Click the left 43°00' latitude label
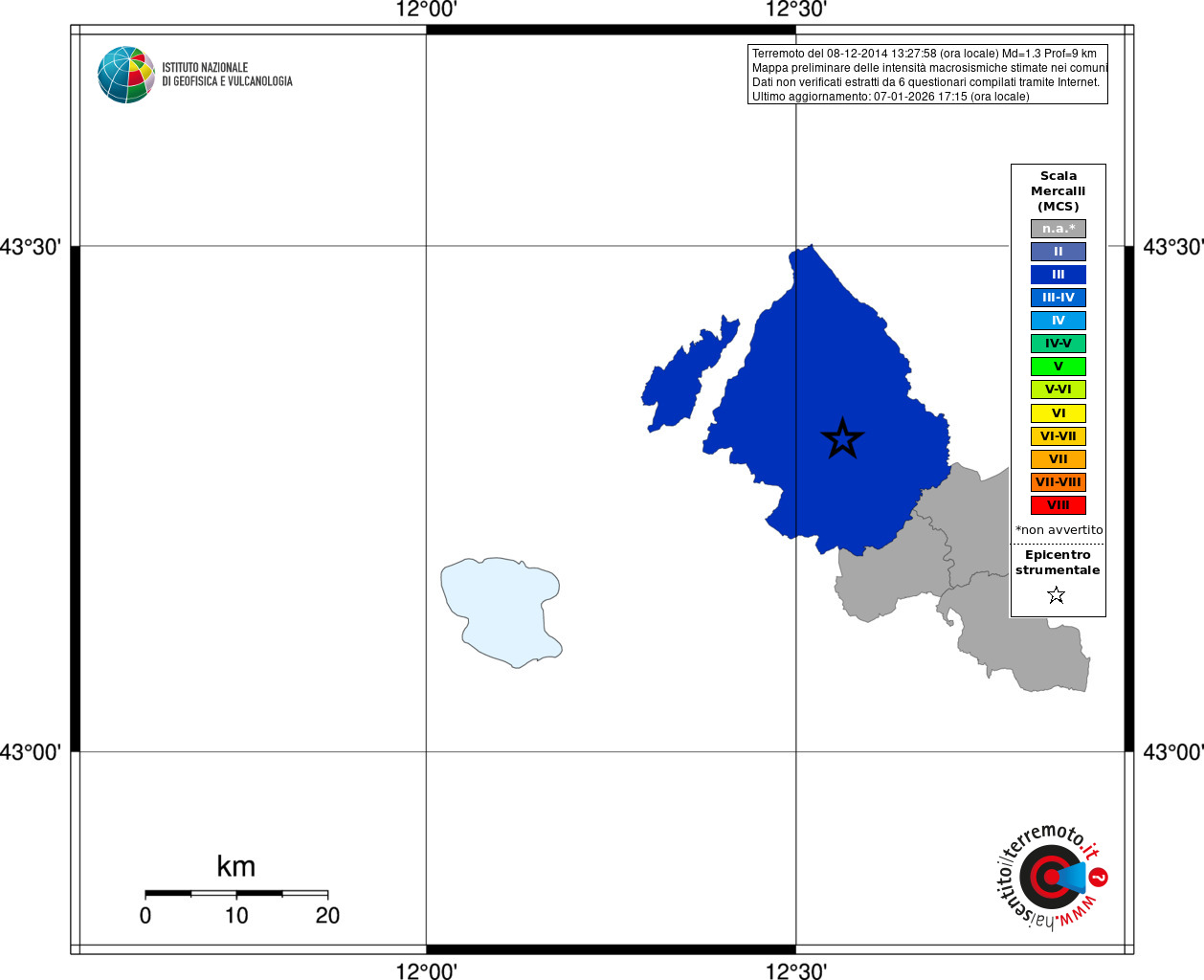This screenshot has width=1204, height=980. 31,752
